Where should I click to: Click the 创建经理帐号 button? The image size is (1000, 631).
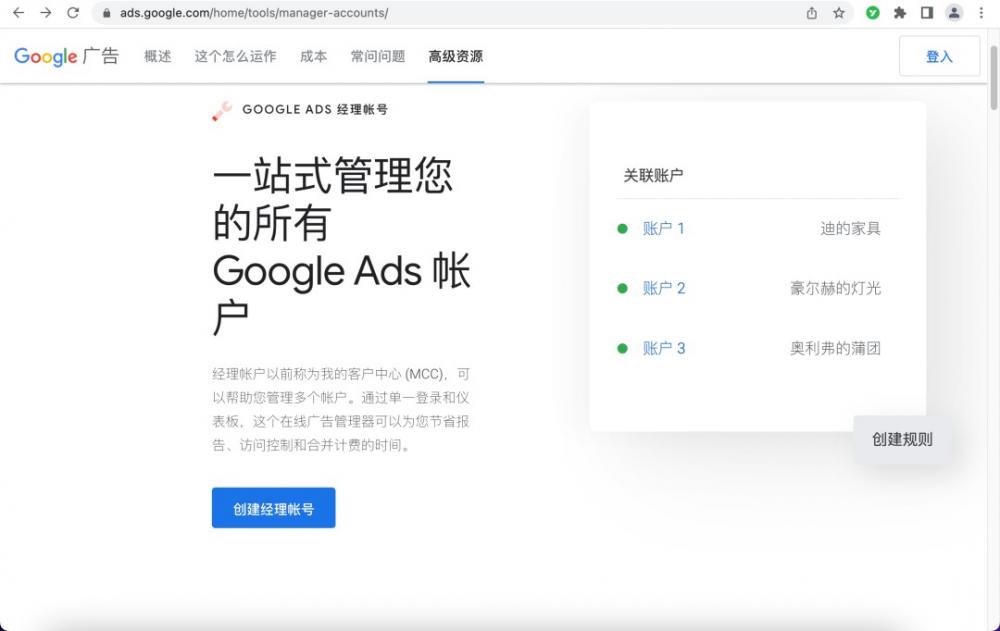click(x=274, y=508)
